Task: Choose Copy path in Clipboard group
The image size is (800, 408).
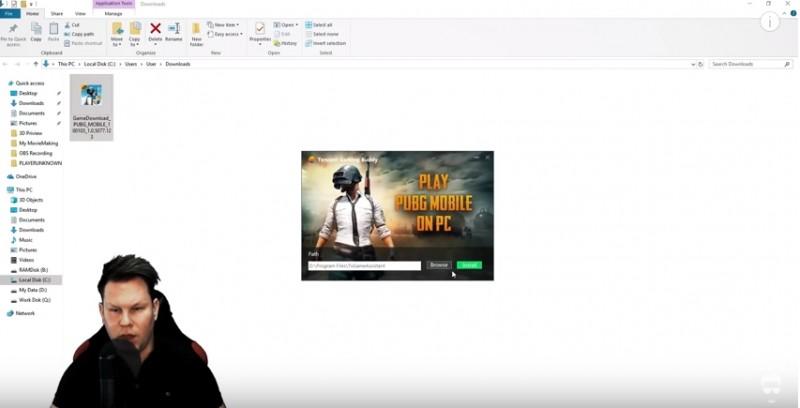Action: click(x=79, y=34)
